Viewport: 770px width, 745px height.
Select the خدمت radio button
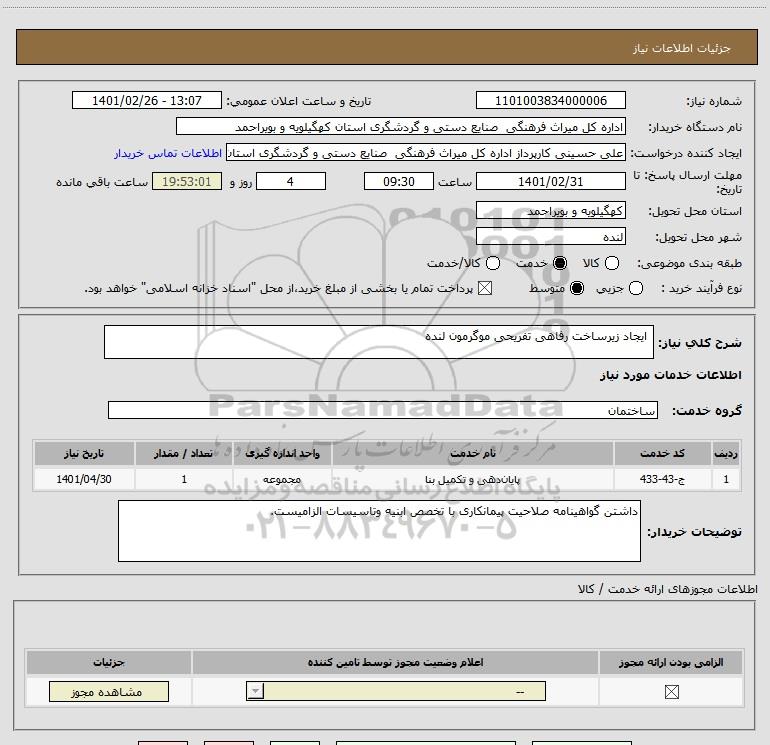point(559,263)
